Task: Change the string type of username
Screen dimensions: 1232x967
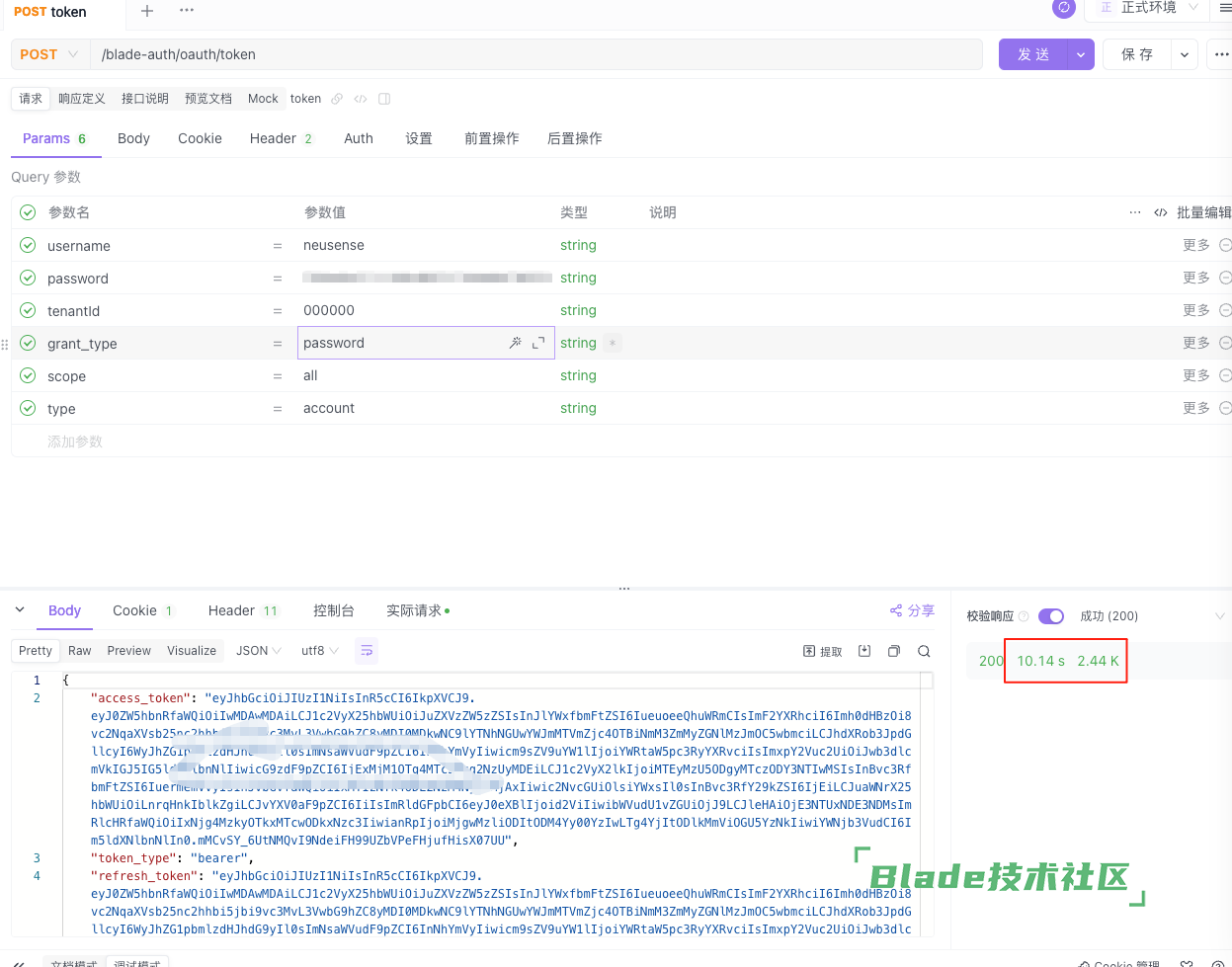Action: pos(578,245)
